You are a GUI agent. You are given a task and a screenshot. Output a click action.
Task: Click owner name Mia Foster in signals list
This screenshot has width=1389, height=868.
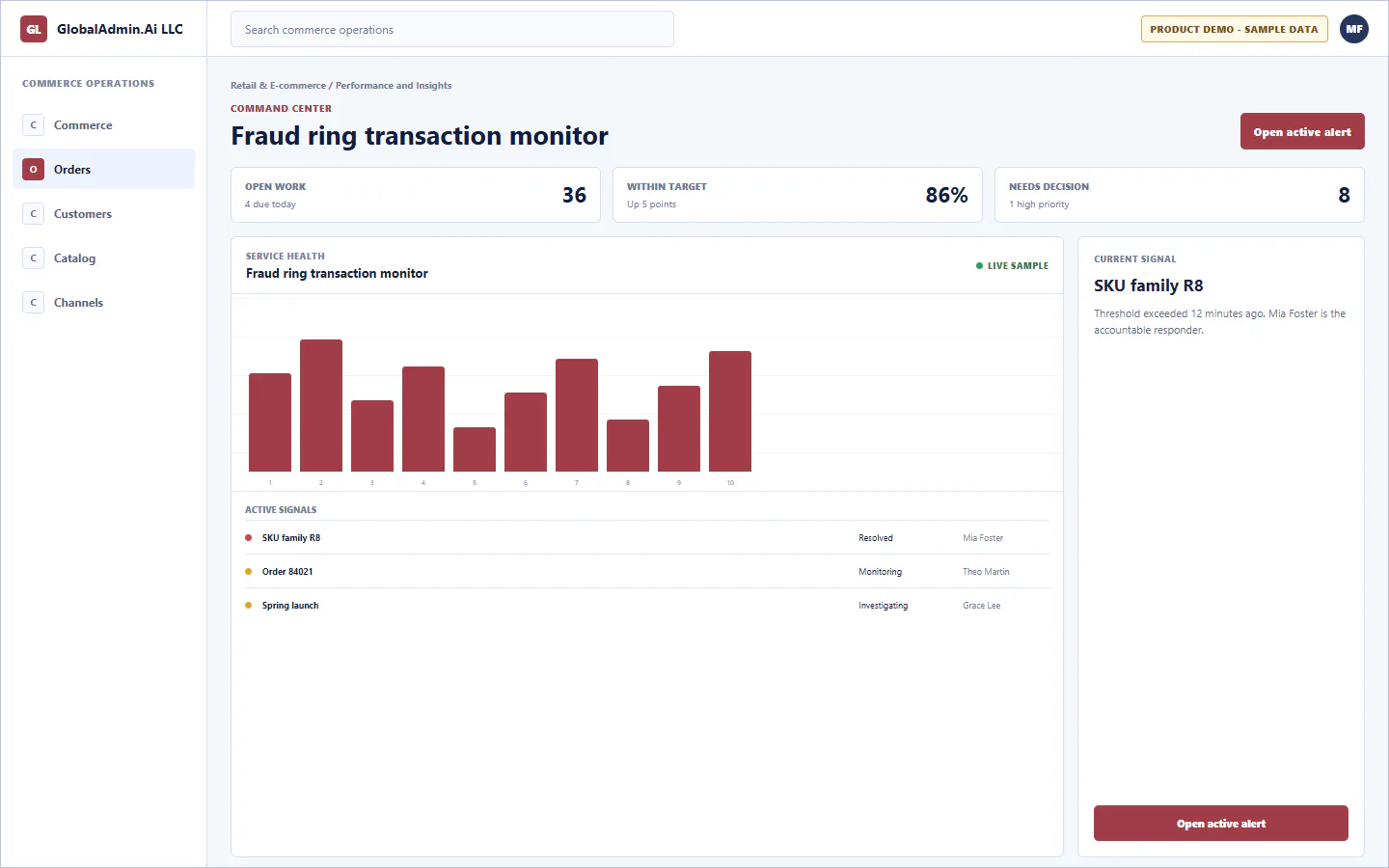983,538
